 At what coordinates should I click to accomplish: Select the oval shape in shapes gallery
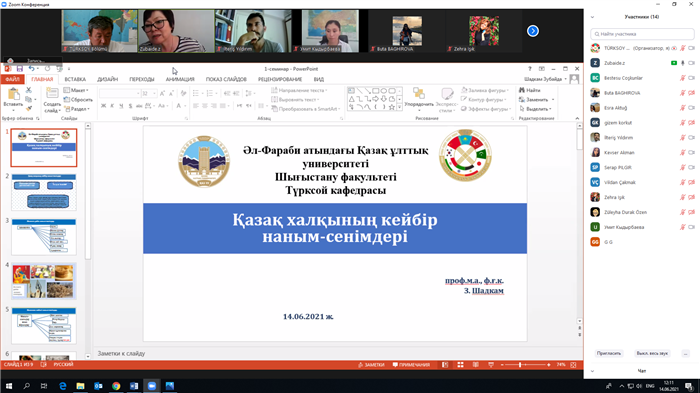tap(383, 91)
